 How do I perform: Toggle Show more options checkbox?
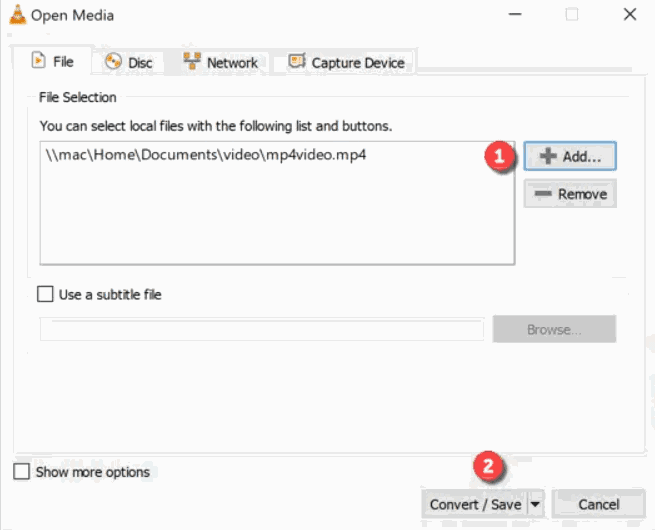click(21, 472)
